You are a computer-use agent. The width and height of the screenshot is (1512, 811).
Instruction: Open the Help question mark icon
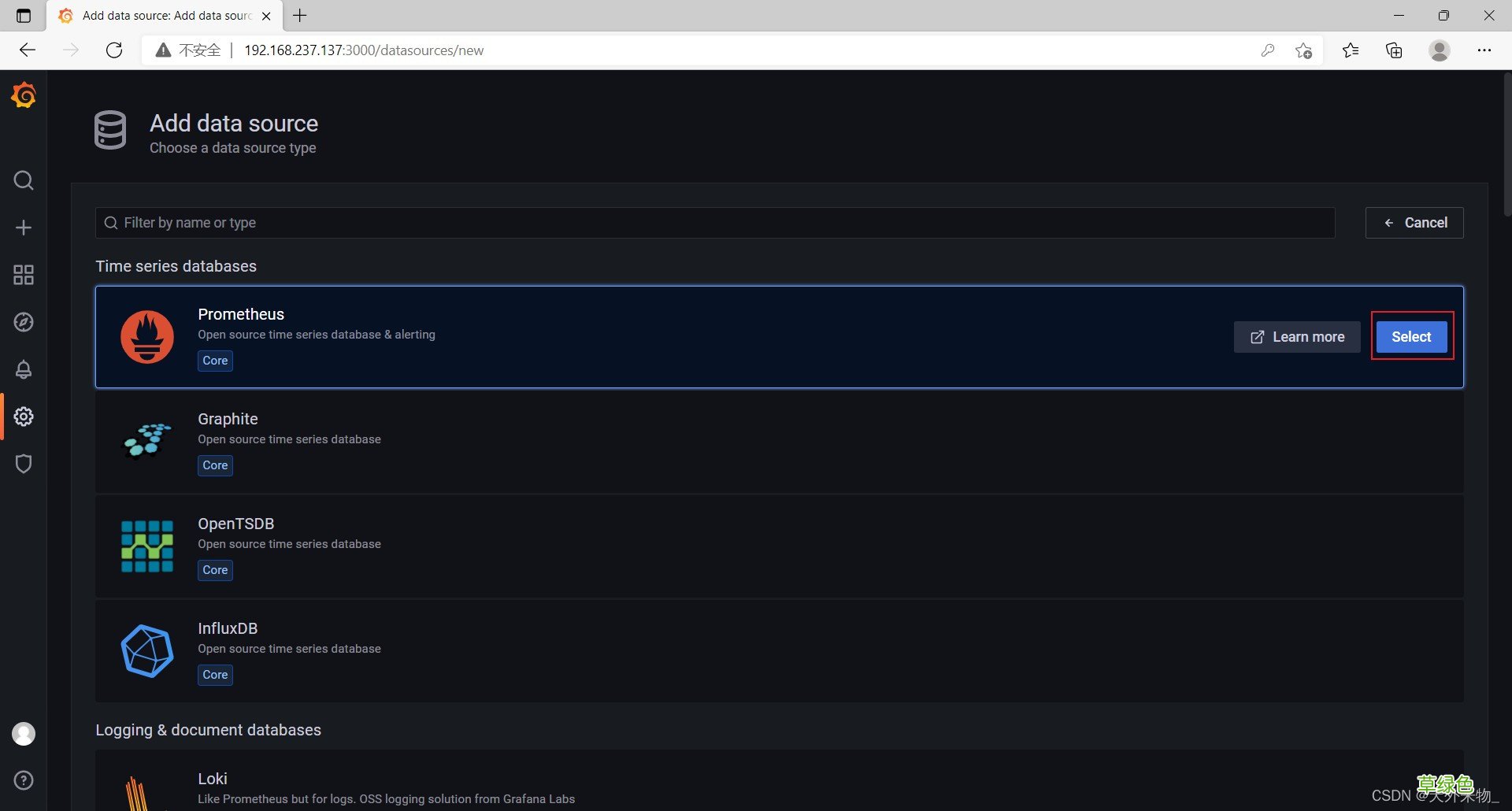point(24,780)
